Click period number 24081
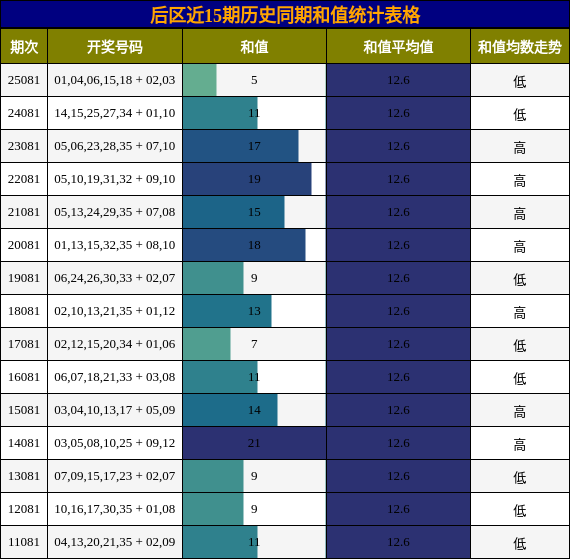The image size is (570, 559). 24,113
